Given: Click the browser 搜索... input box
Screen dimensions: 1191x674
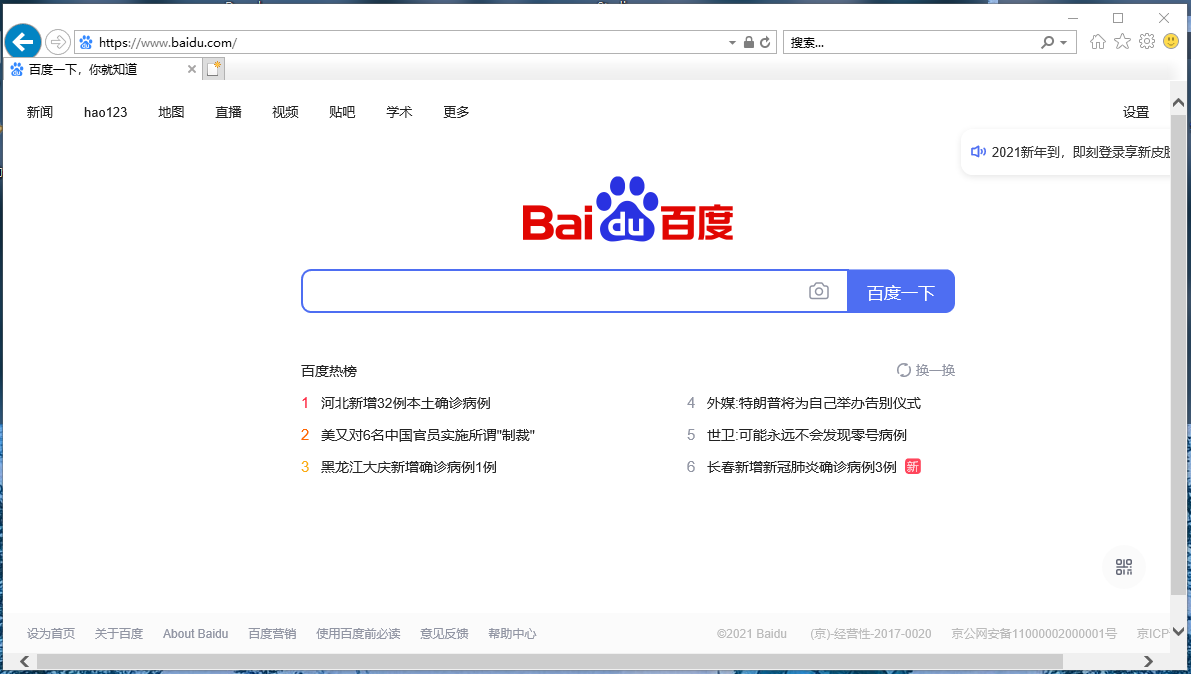Looking at the screenshot, I should [911, 43].
